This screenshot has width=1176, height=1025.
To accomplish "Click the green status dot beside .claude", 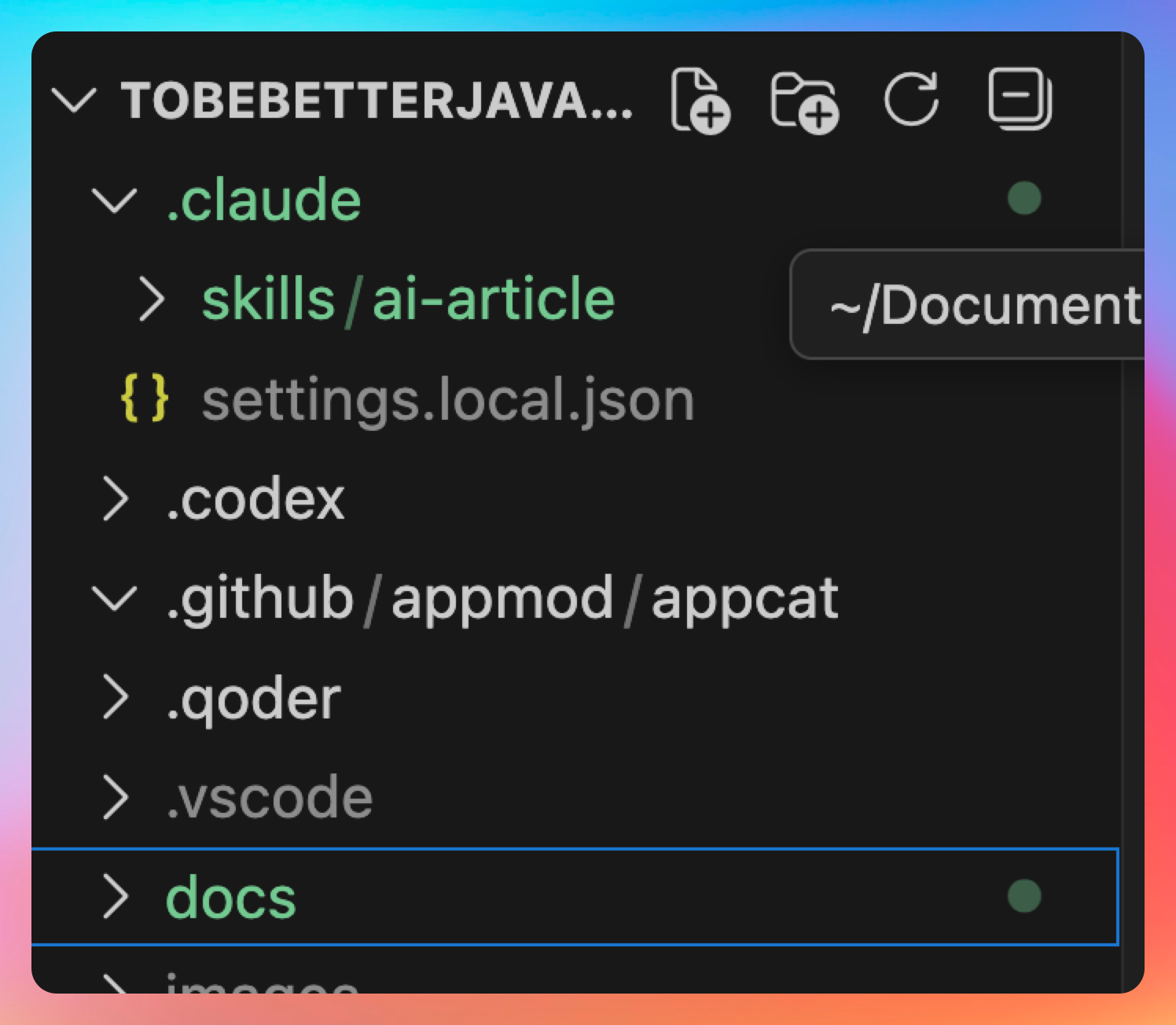I will 1023,198.
